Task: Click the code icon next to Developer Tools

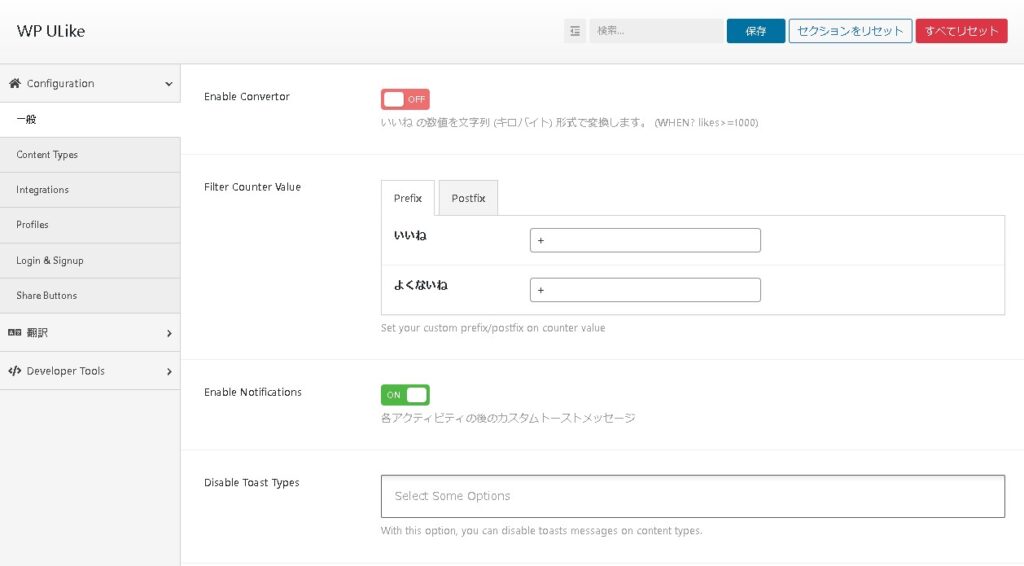Action: (x=15, y=371)
